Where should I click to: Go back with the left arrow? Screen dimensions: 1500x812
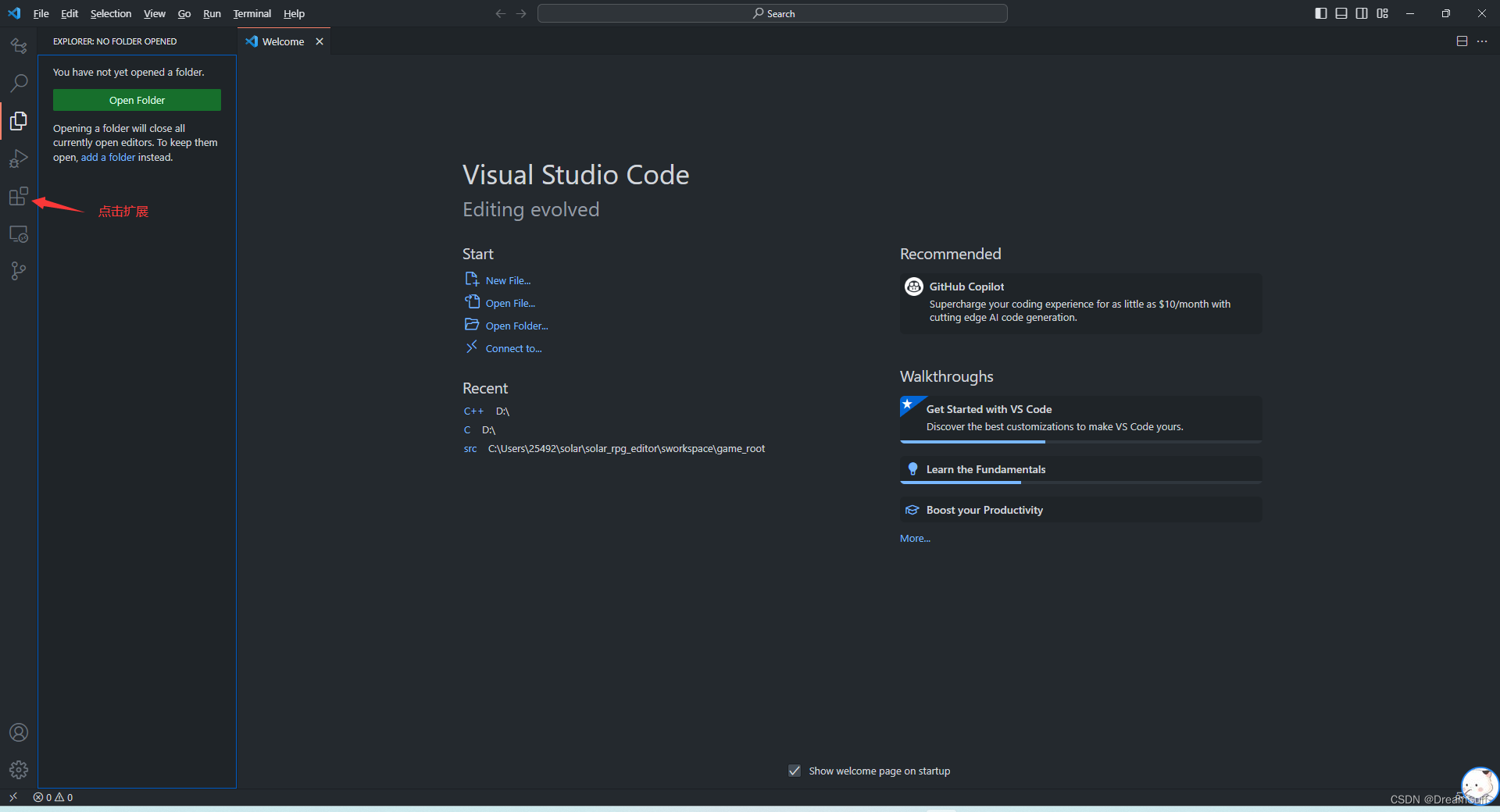[x=501, y=13]
